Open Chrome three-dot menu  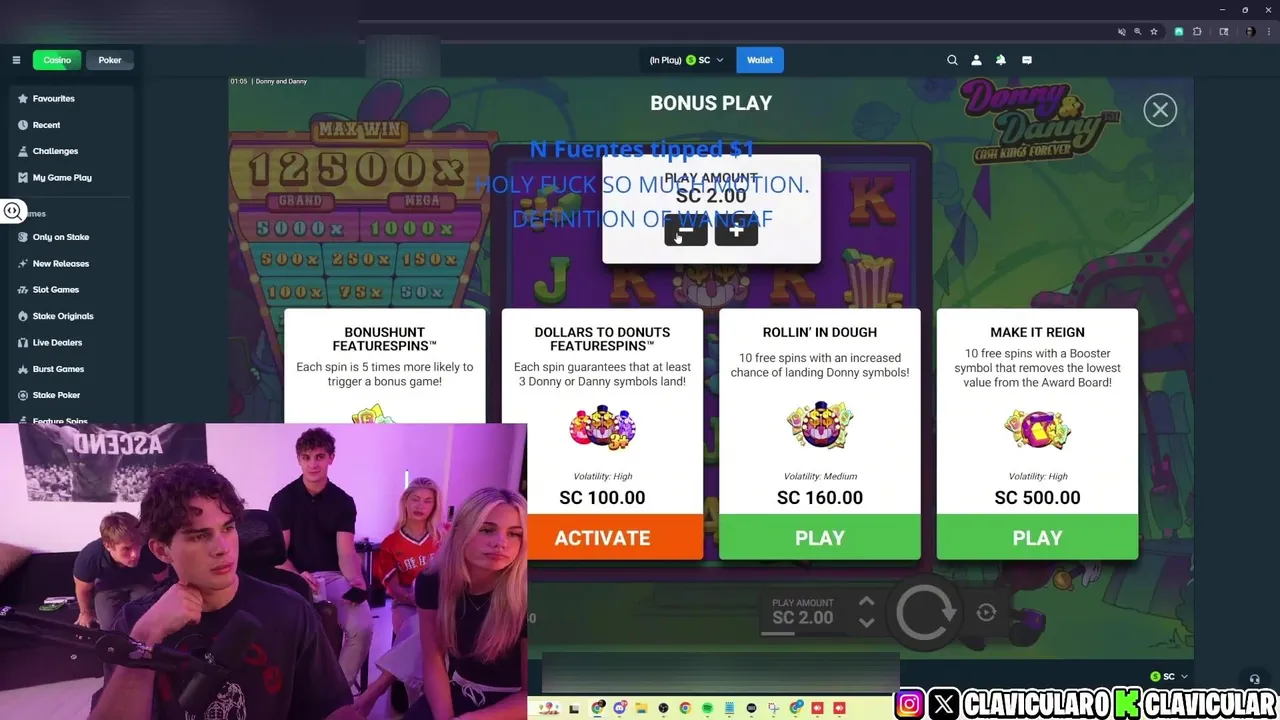[x=1267, y=32]
